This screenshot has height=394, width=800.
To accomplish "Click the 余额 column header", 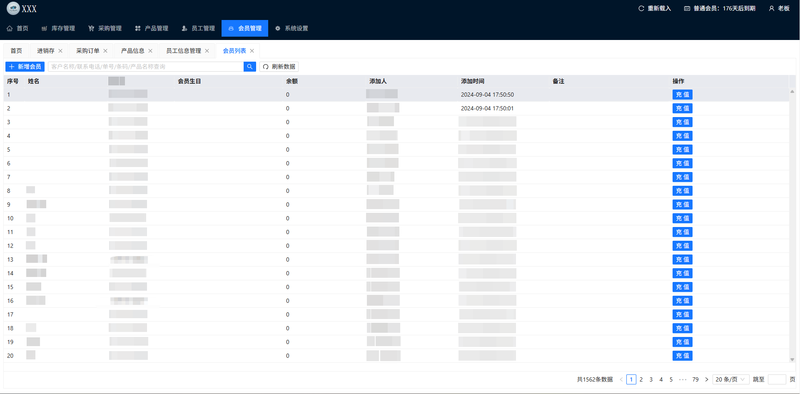I will point(292,81).
